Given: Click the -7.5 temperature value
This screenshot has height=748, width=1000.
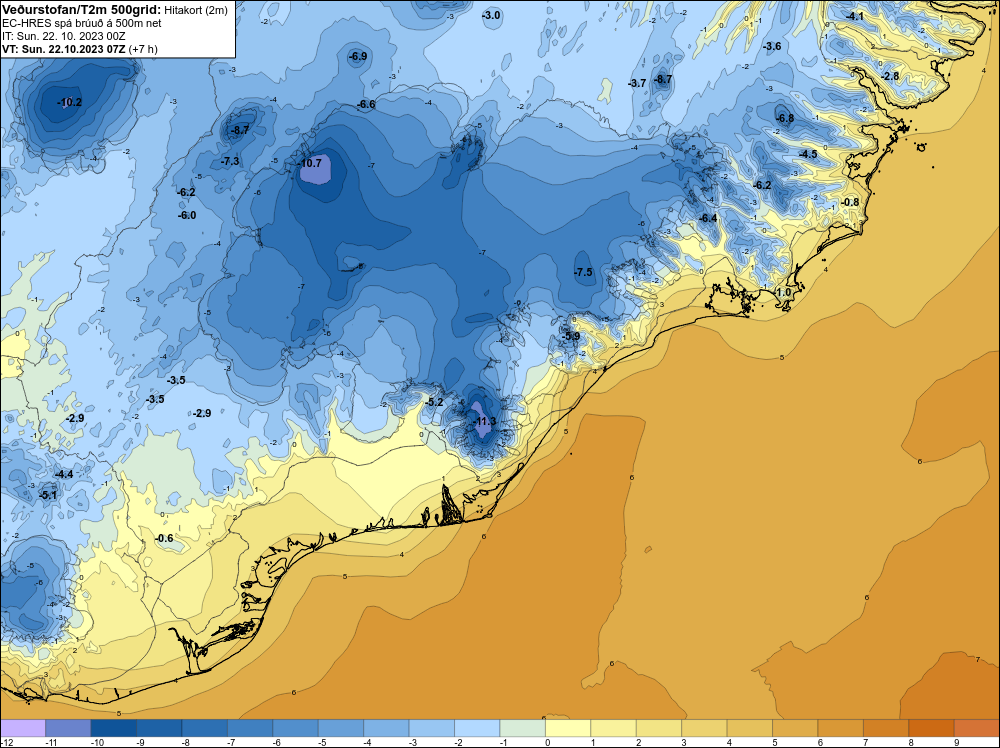Looking at the screenshot, I should point(583,272).
